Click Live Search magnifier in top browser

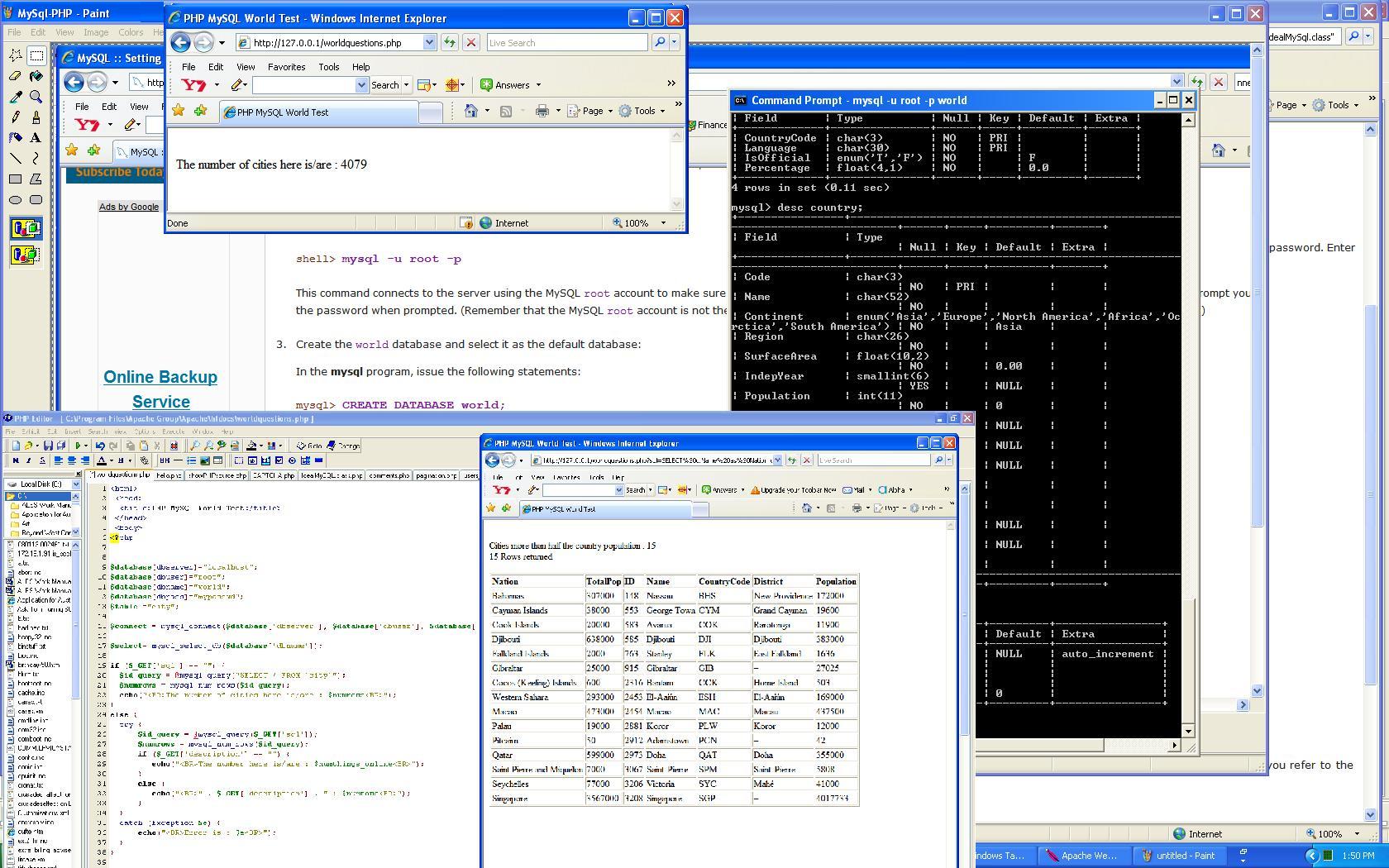tap(660, 42)
